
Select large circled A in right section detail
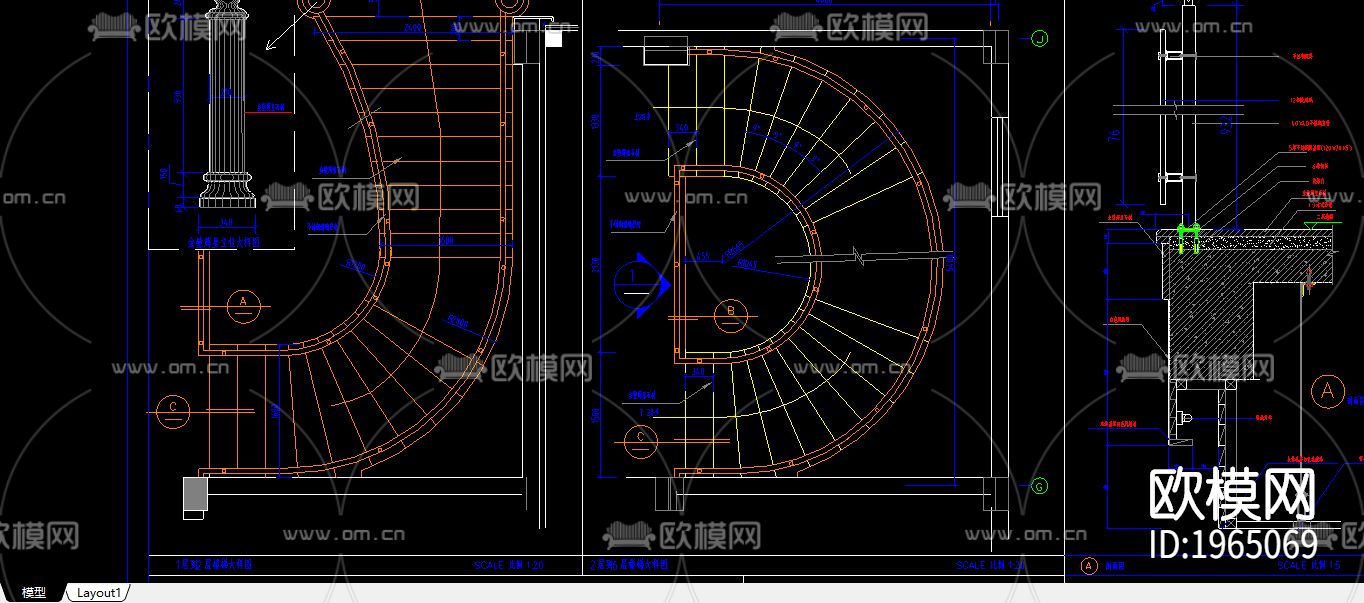(1327, 391)
